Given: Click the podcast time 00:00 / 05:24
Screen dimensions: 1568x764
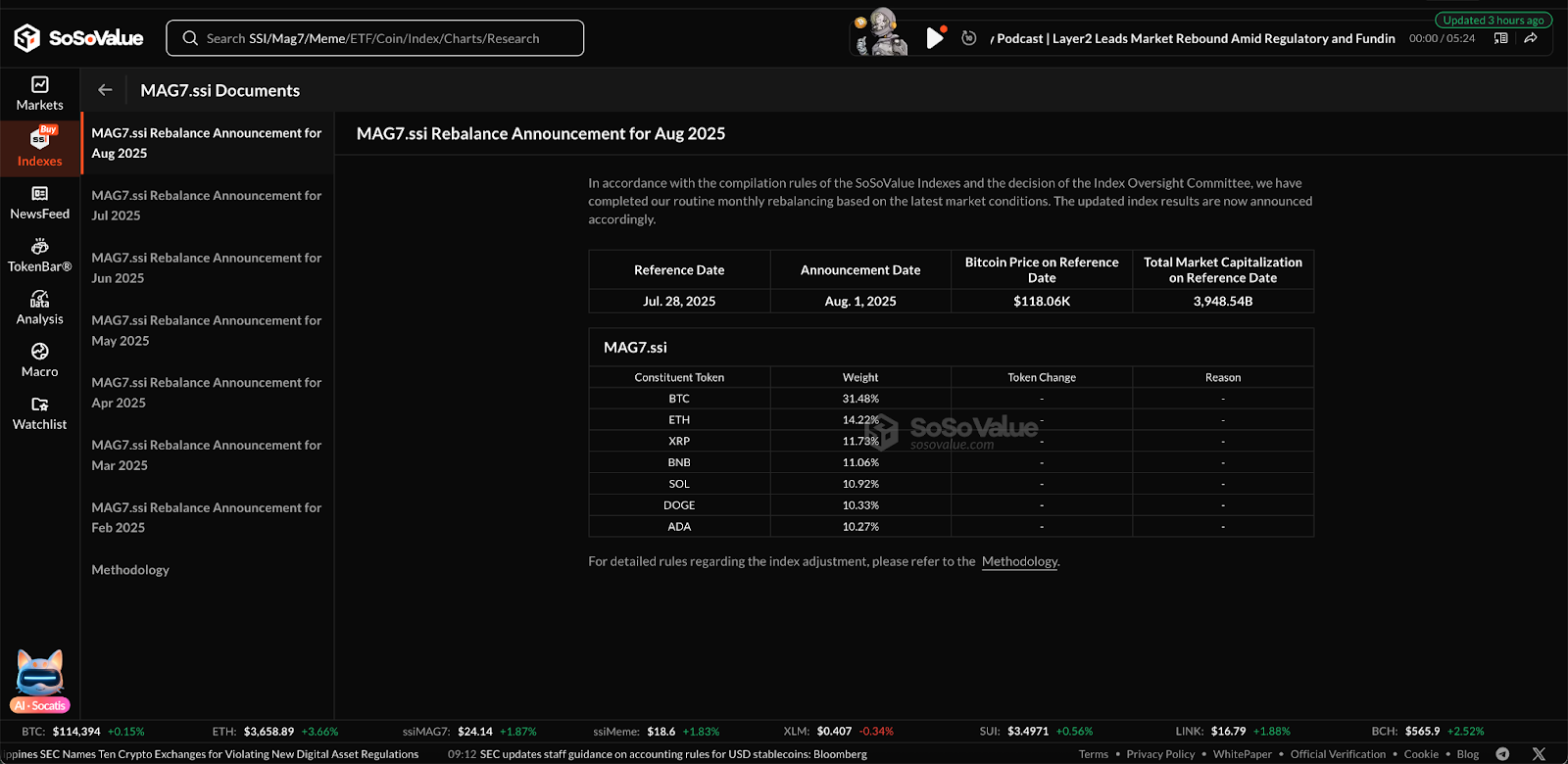Looking at the screenshot, I should pyautogui.click(x=1442, y=38).
